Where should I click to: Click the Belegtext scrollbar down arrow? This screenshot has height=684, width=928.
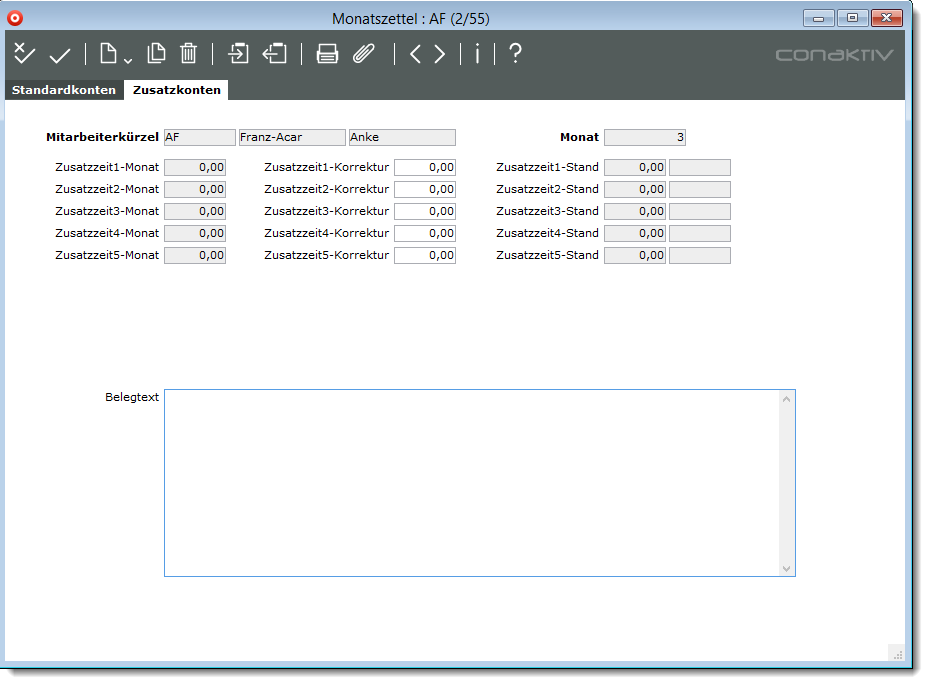786,568
